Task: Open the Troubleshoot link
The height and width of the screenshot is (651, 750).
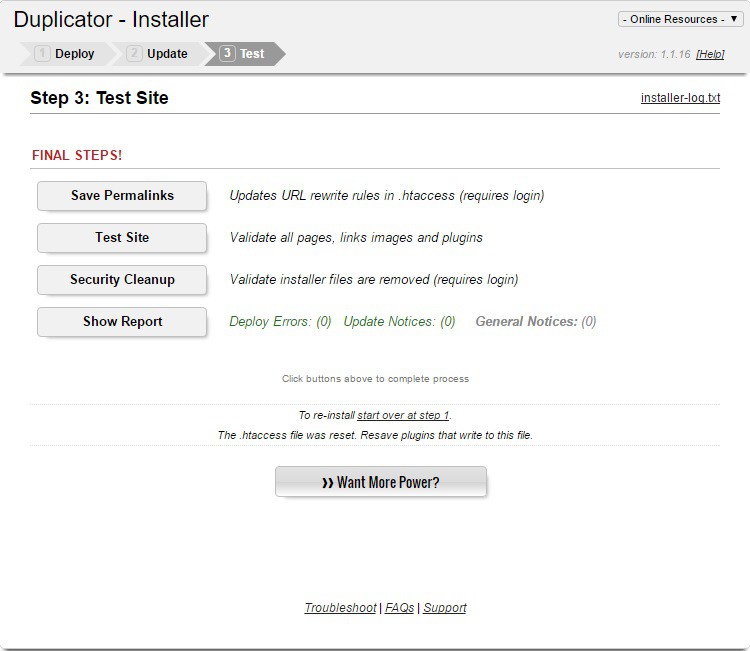Action: pos(340,607)
